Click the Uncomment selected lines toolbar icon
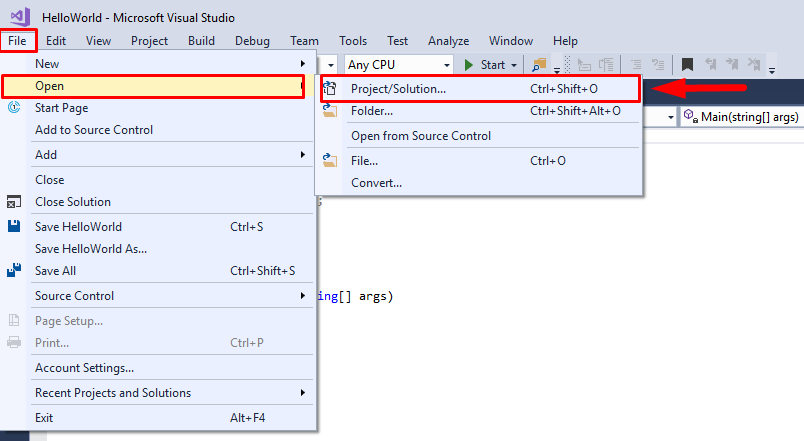 coord(658,65)
